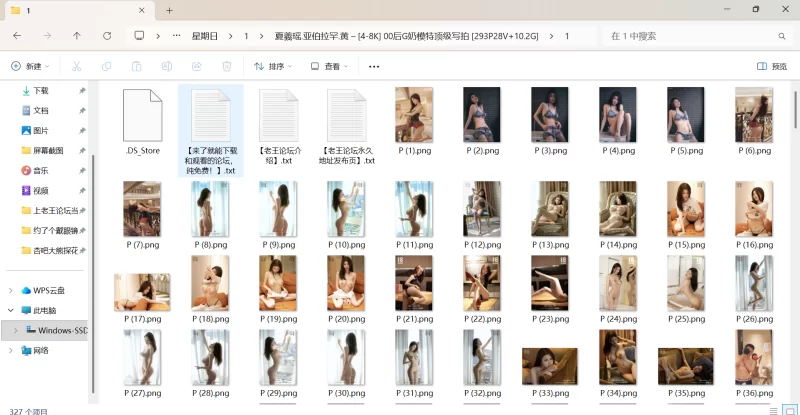Click the navigation pane scrollbar
Screen dimensions: 800x415
93,273
